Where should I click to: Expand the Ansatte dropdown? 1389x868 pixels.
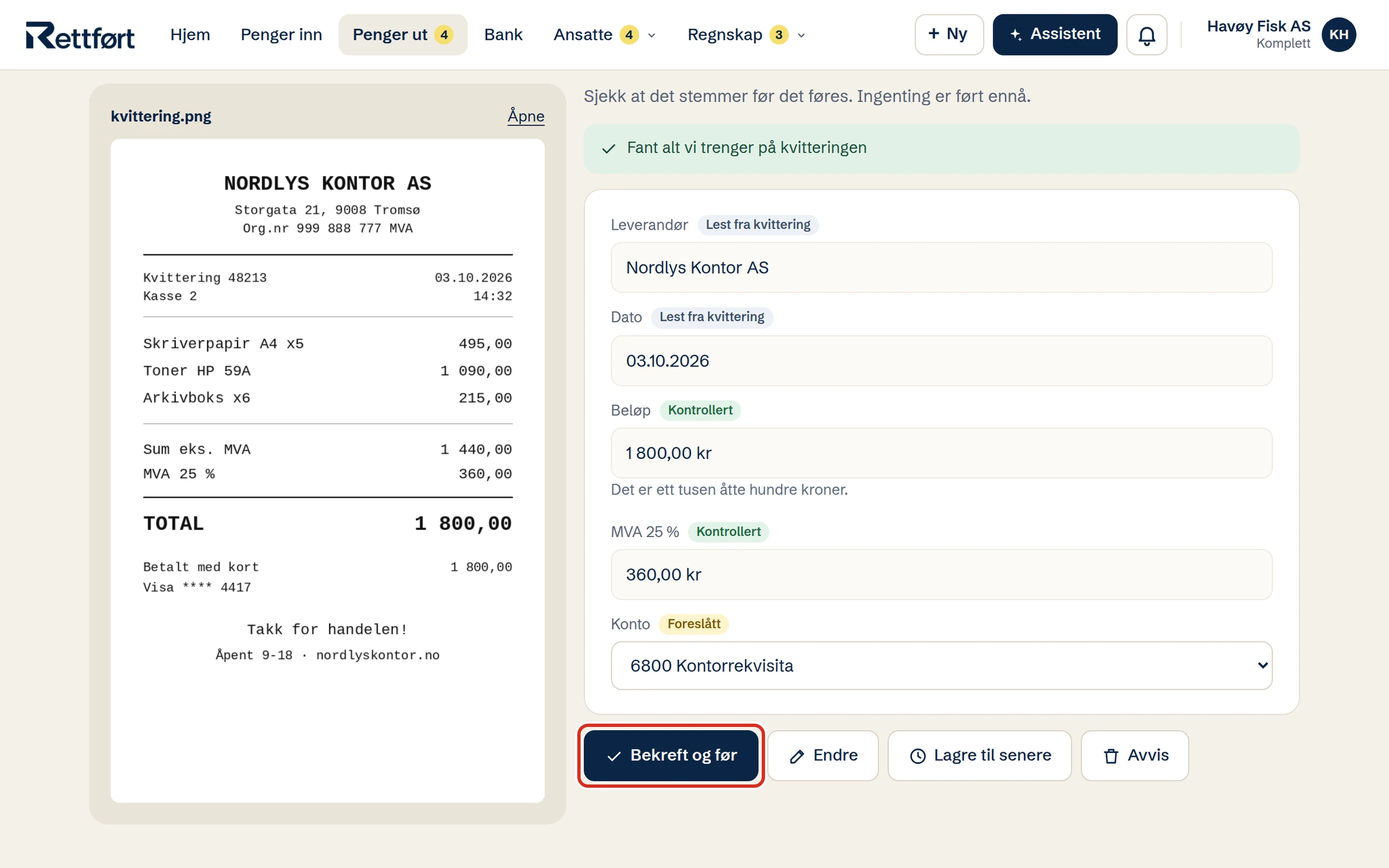click(x=605, y=35)
